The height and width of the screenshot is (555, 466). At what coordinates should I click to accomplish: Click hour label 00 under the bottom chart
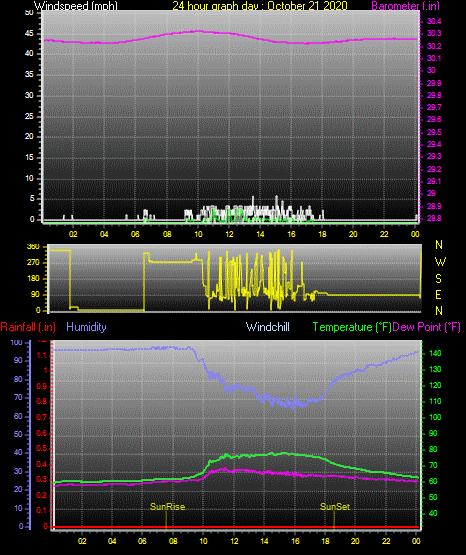(416, 541)
